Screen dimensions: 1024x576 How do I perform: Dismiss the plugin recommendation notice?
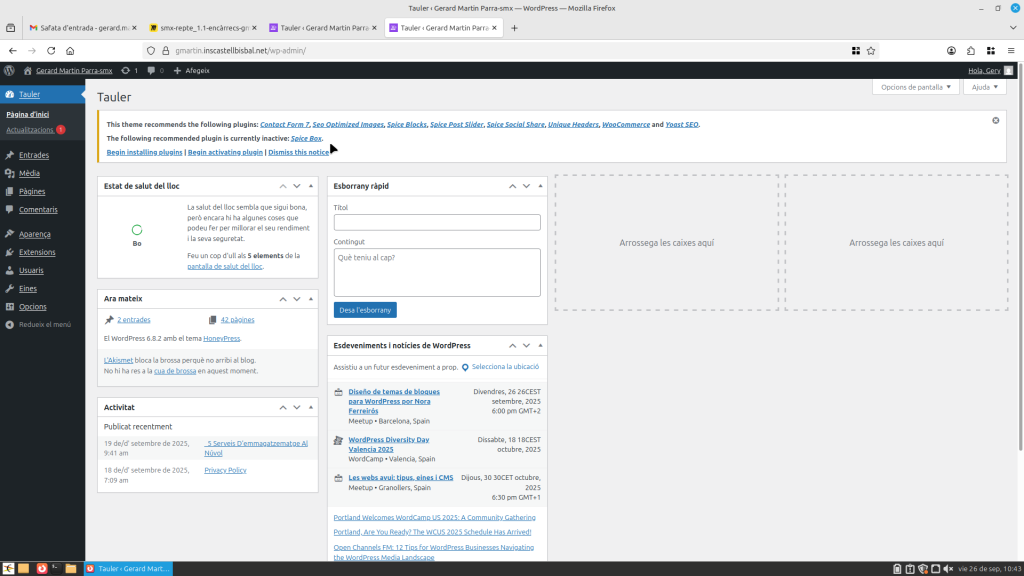(995, 120)
